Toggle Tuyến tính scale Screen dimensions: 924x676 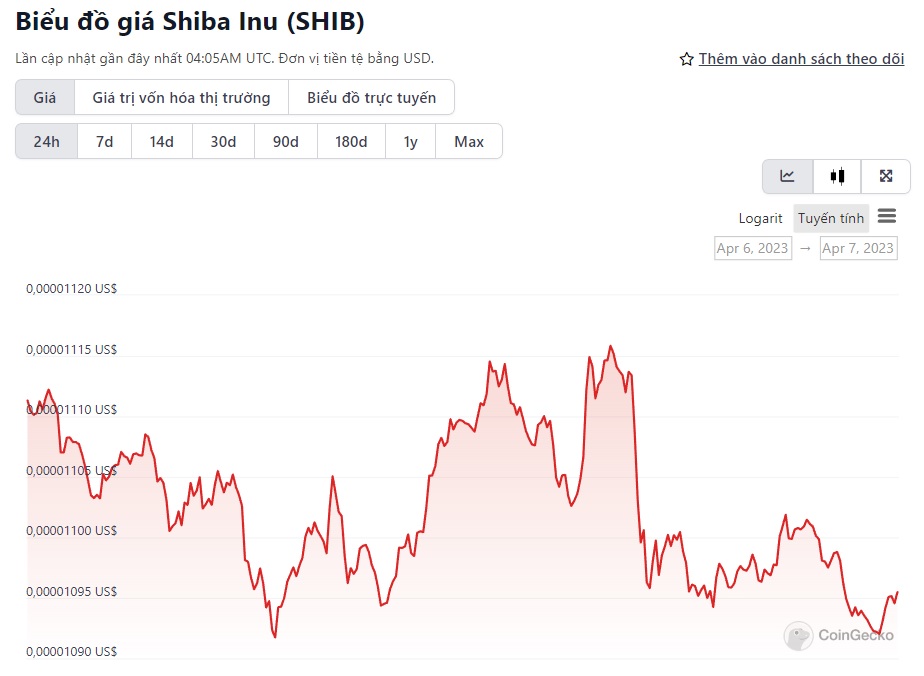point(830,218)
